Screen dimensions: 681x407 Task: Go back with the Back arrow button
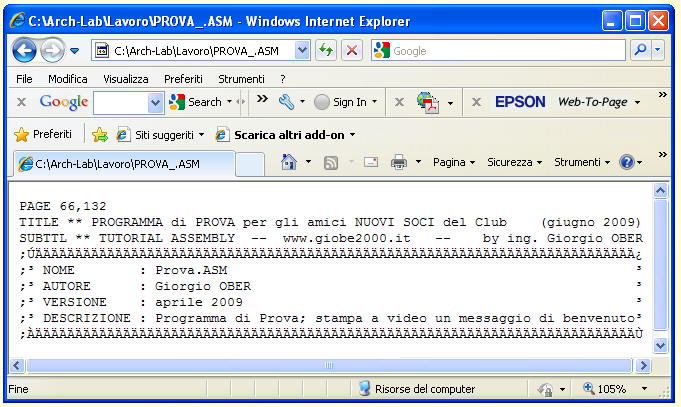(x=24, y=51)
